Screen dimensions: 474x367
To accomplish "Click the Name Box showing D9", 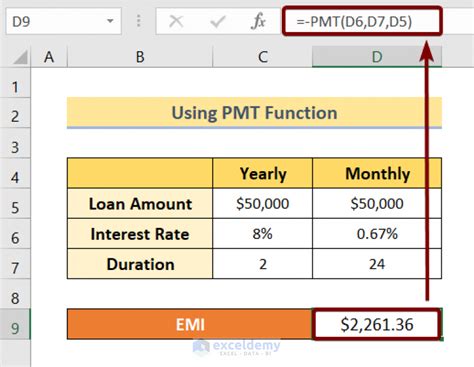I will (63, 22).
